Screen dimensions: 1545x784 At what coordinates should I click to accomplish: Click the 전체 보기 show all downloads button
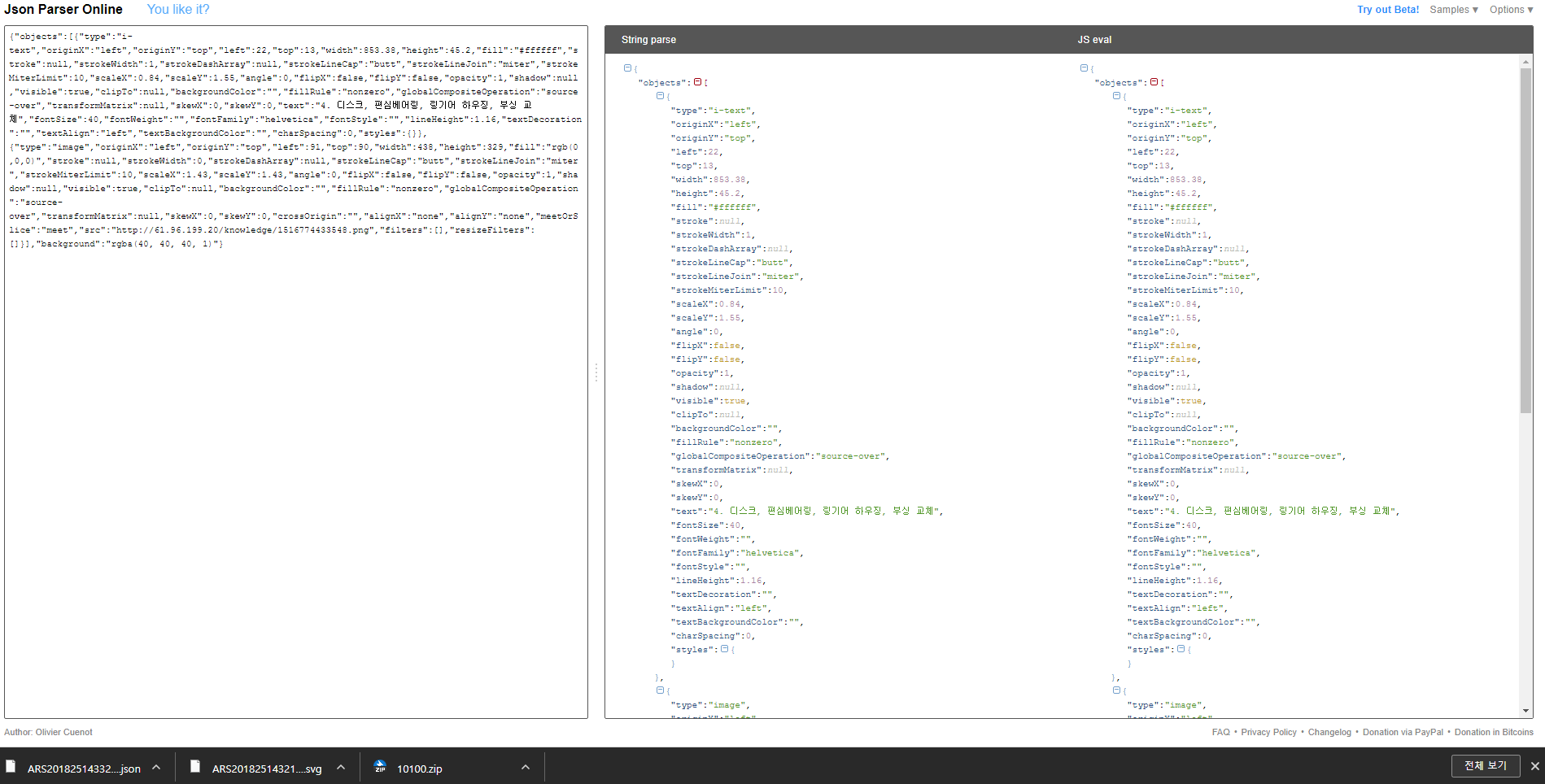1486,766
